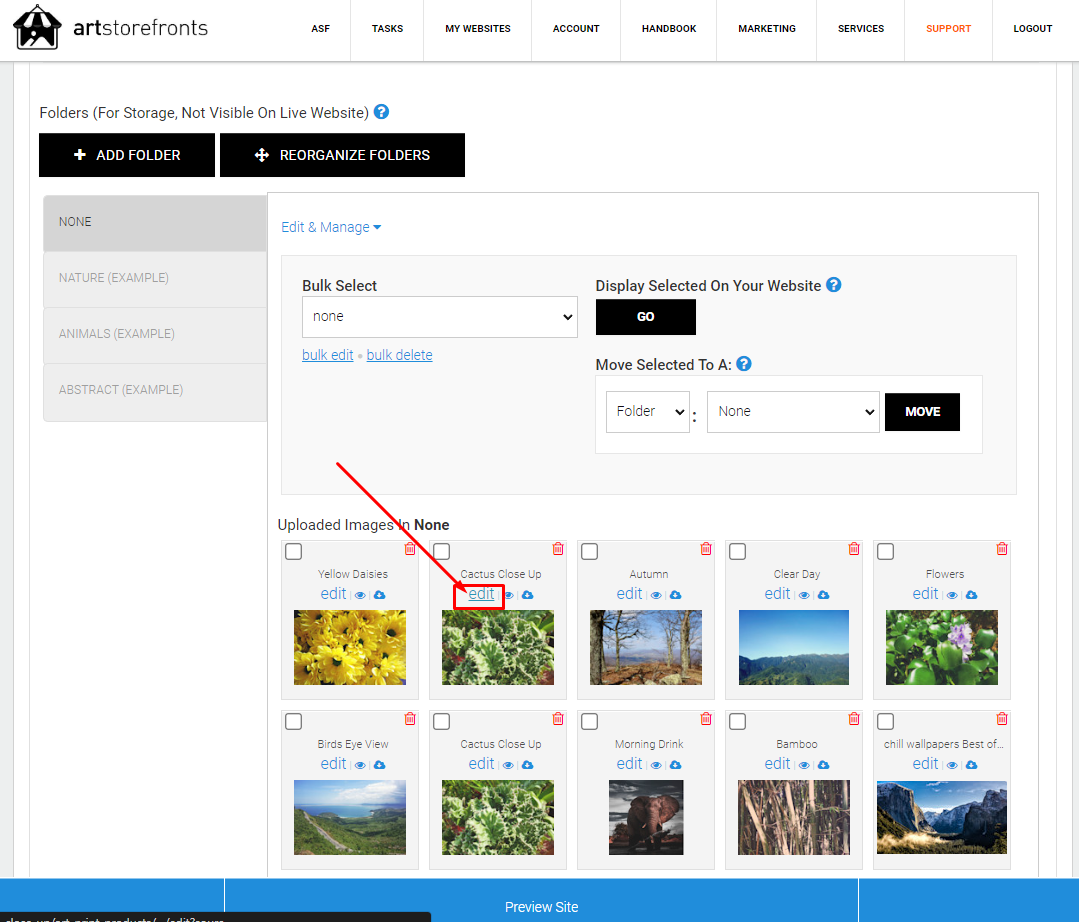This screenshot has width=1079, height=922.
Task: Click trash icon on Bamboo image
Action: [x=854, y=718]
